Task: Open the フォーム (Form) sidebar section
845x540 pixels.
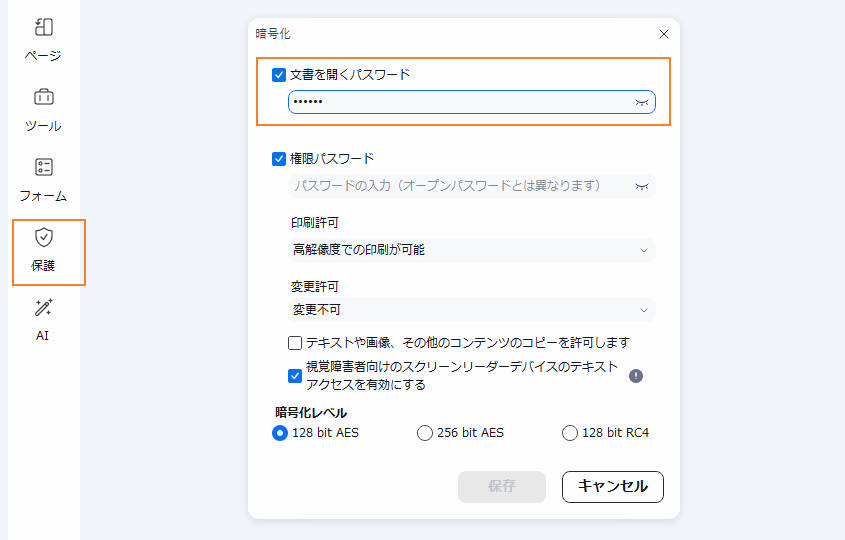Action: (43, 180)
